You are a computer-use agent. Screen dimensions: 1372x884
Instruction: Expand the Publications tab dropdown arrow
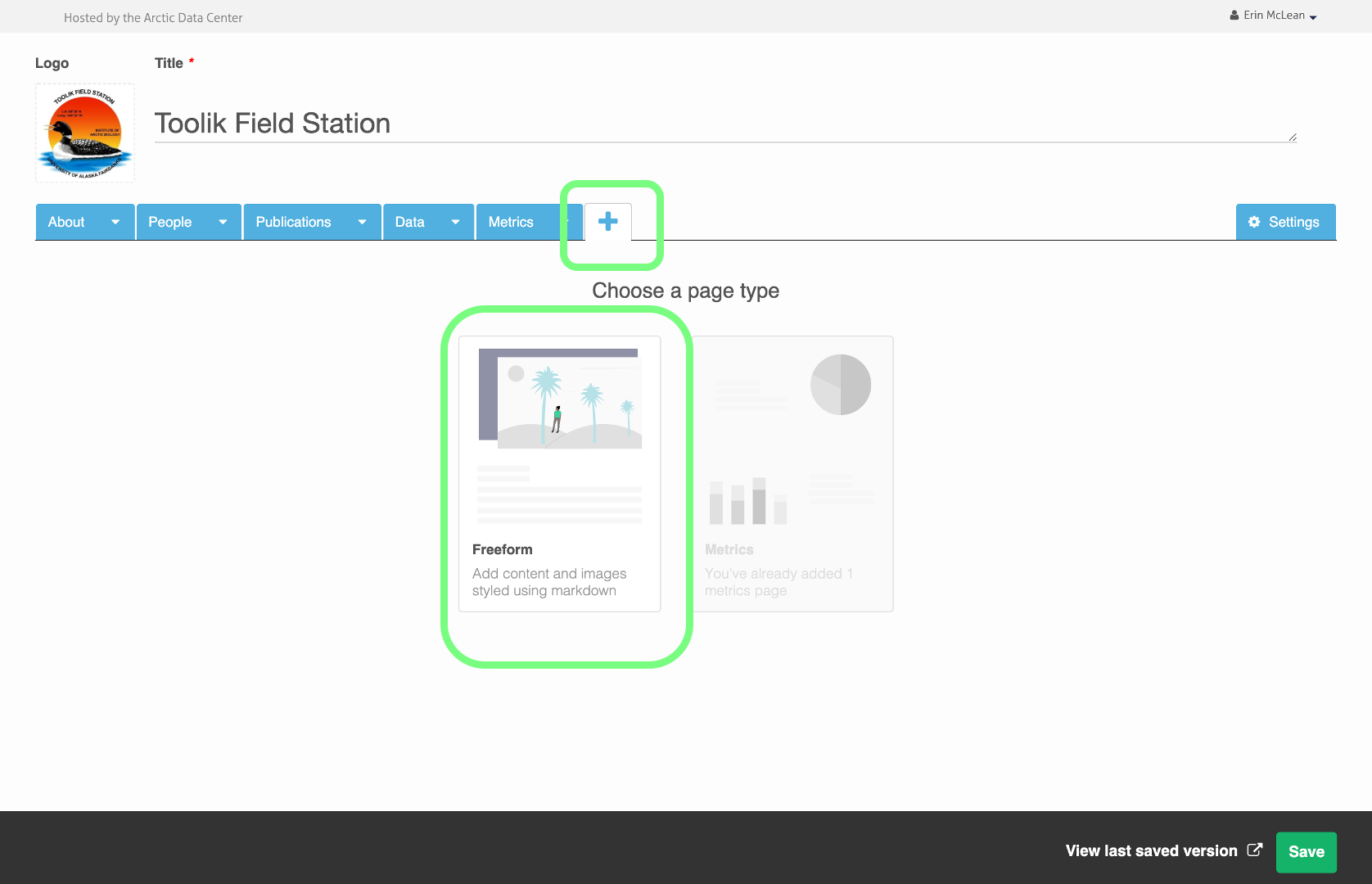pyautogui.click(x=362, y=222)
